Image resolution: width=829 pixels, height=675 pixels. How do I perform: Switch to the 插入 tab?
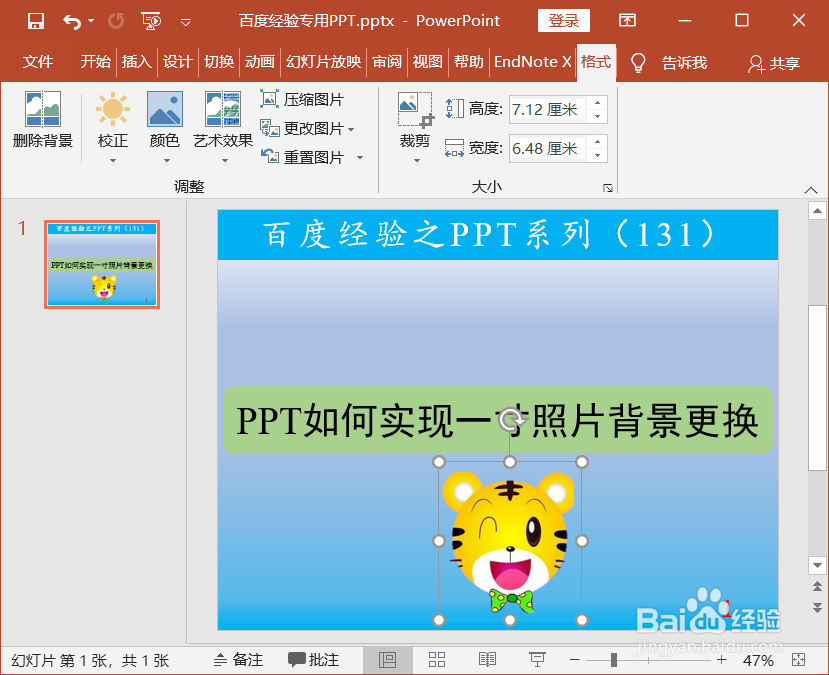(136, 62)
